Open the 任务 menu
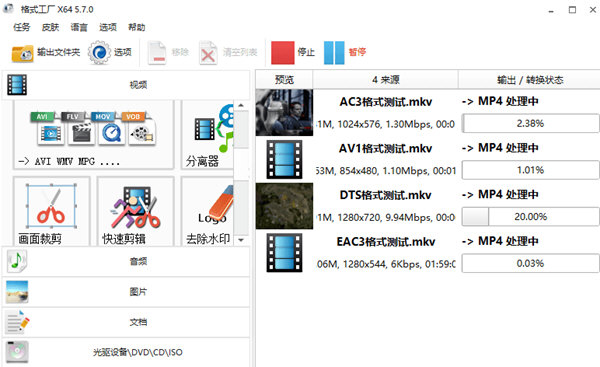600x367 pixels. pyautogui.click(x=21, y=27)
